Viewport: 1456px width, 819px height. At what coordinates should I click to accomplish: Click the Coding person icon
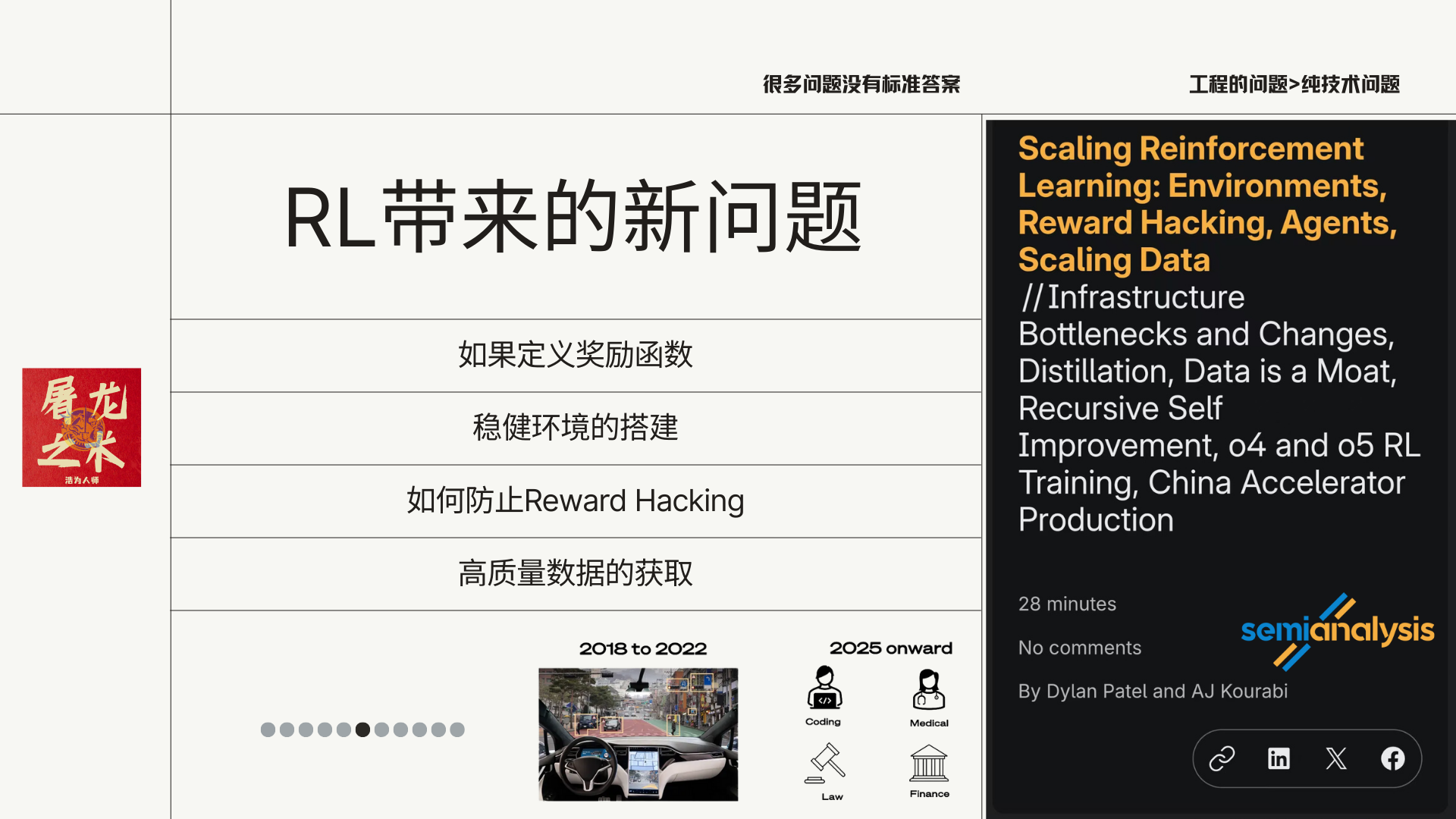tap(824, 687)
